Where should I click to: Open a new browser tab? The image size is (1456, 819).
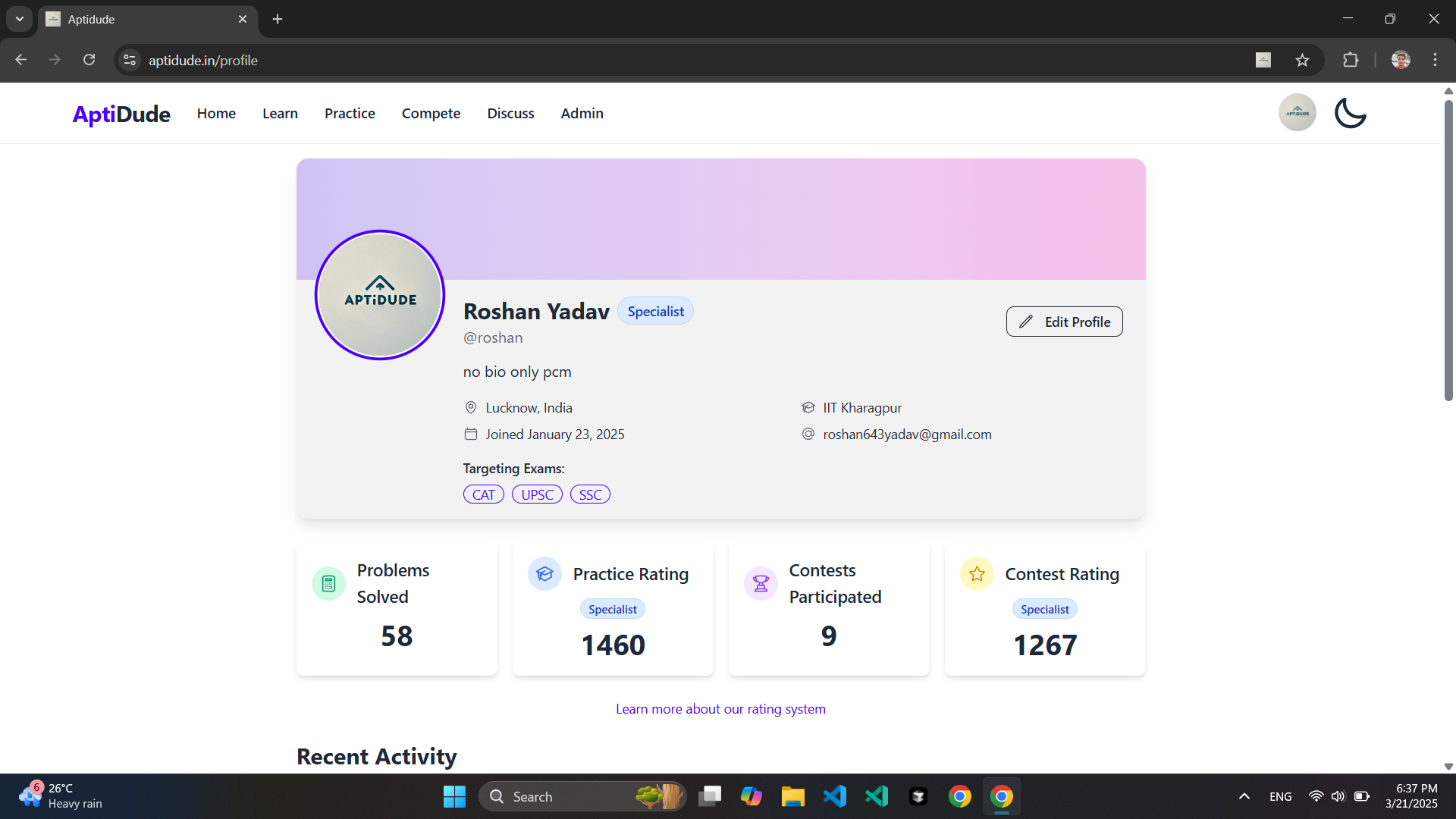point(278,19)
